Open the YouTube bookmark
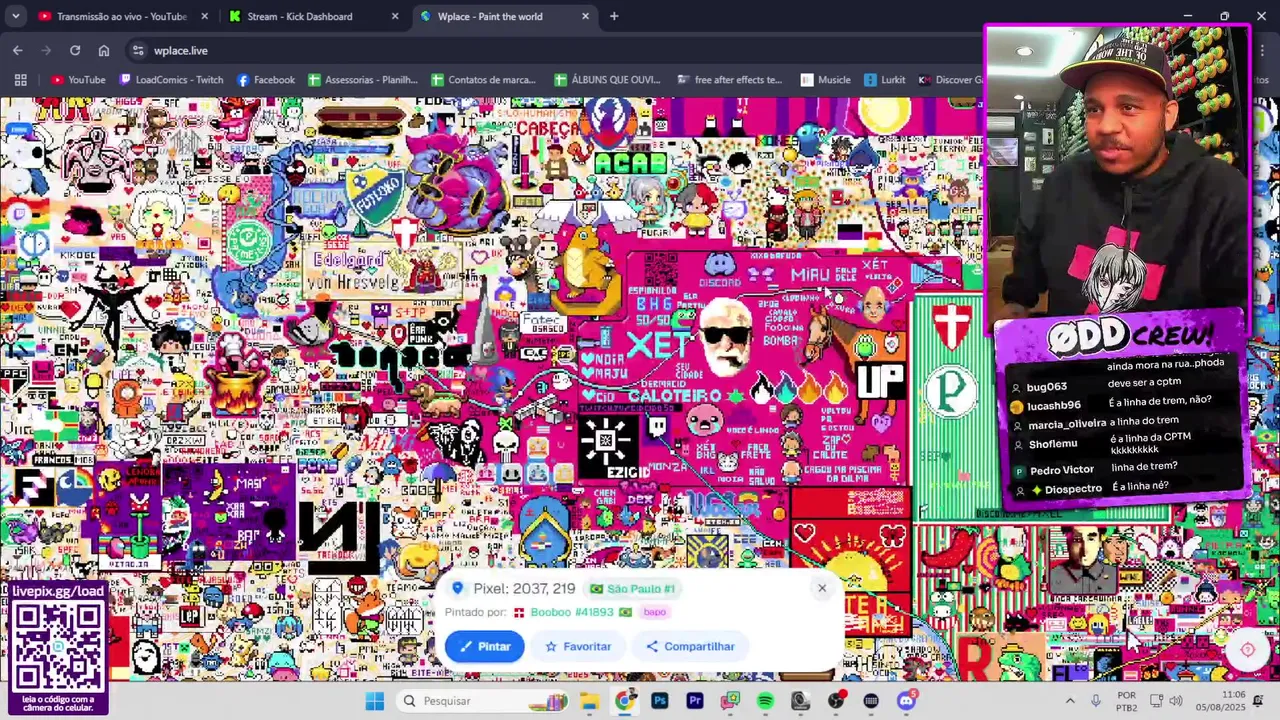Screen dimensions: 1280x720 point(78,80)
